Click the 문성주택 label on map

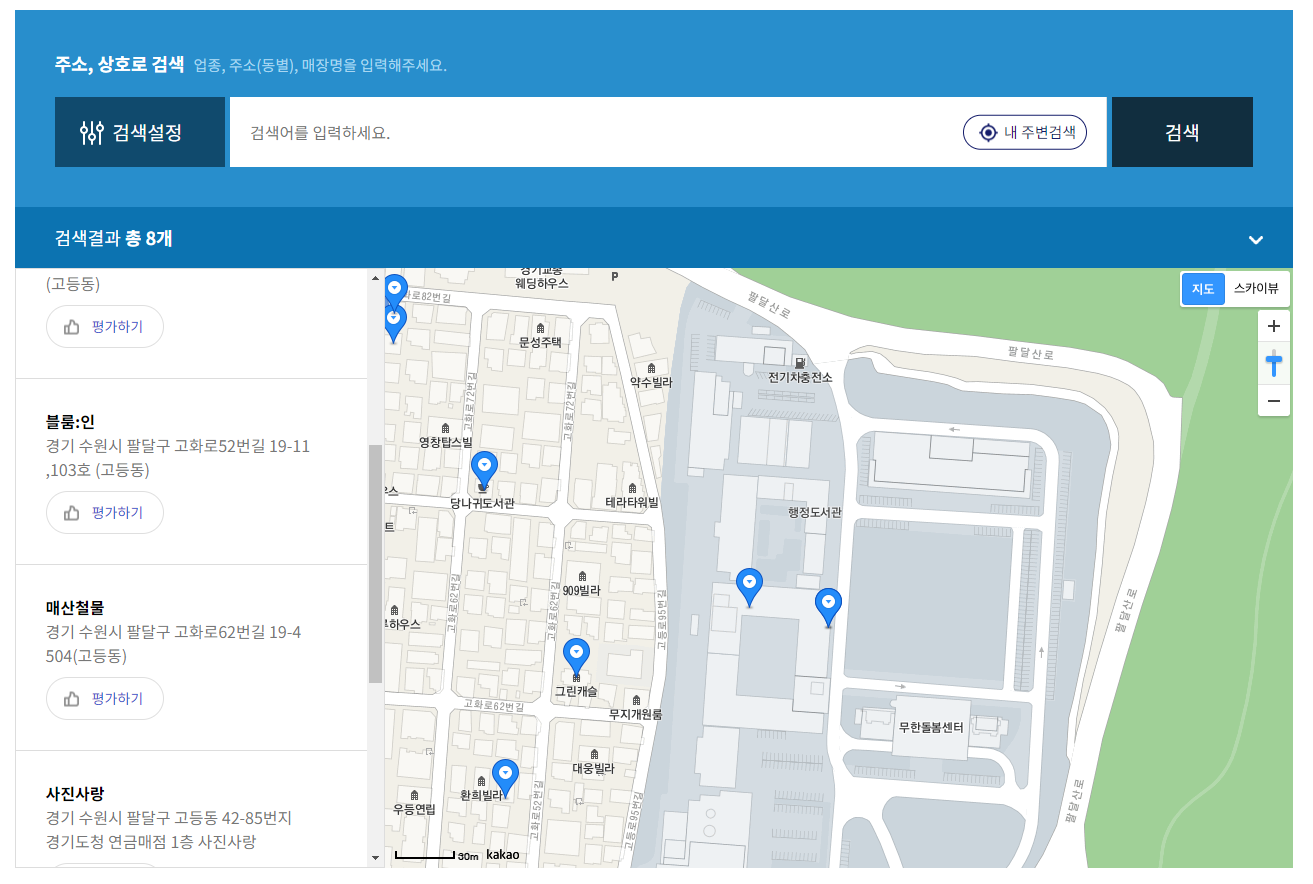(540, 342)
